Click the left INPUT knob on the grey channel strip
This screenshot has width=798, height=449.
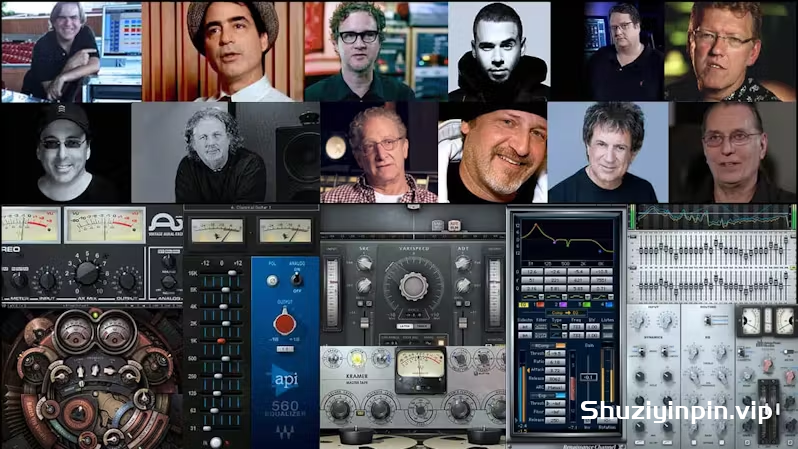[x=639, y=321]
